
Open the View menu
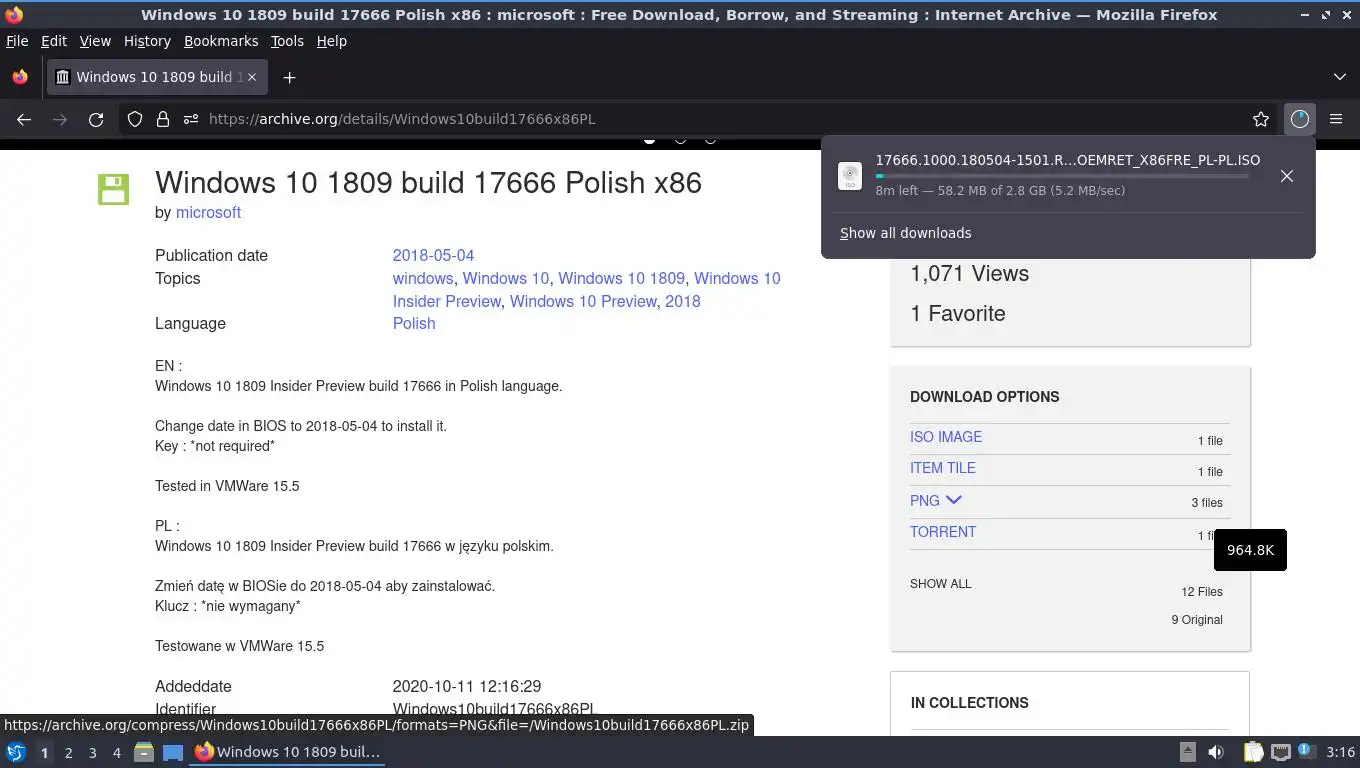[95, 41]
